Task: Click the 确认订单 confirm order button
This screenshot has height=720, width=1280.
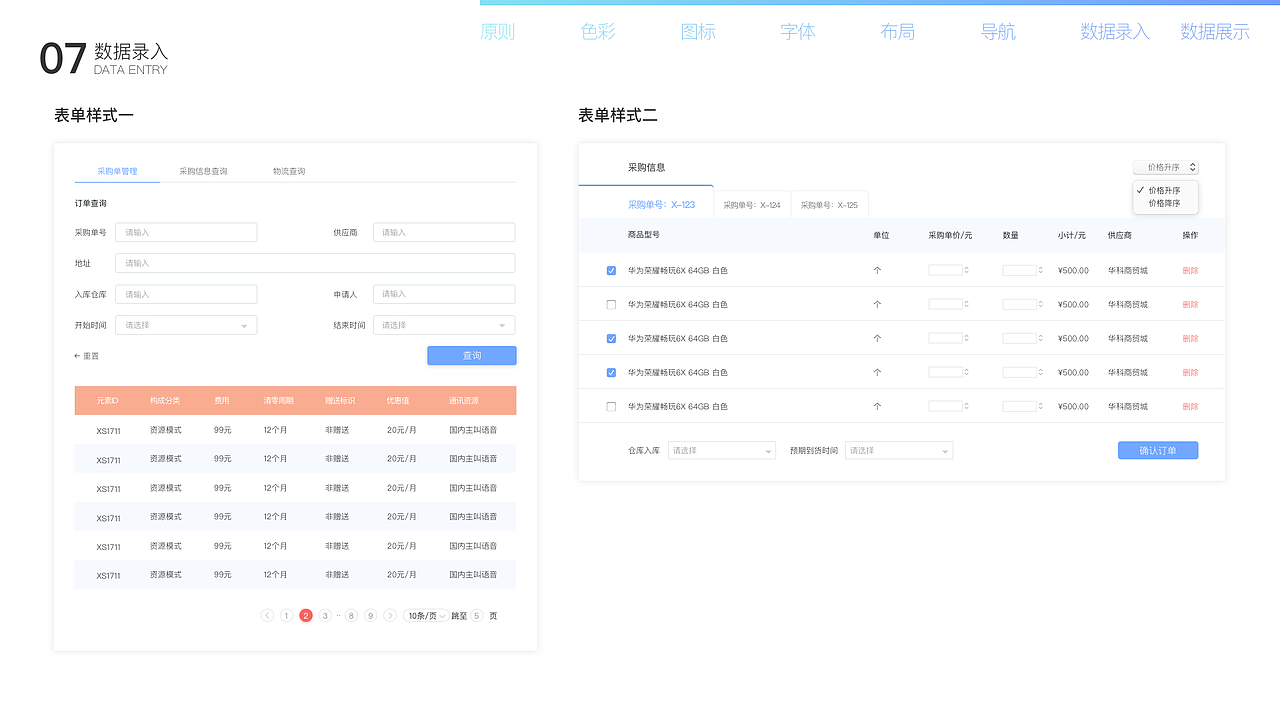Action: click(1158, 451)
